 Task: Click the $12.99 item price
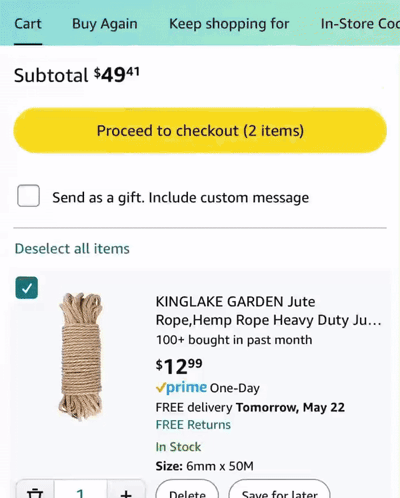179,366
